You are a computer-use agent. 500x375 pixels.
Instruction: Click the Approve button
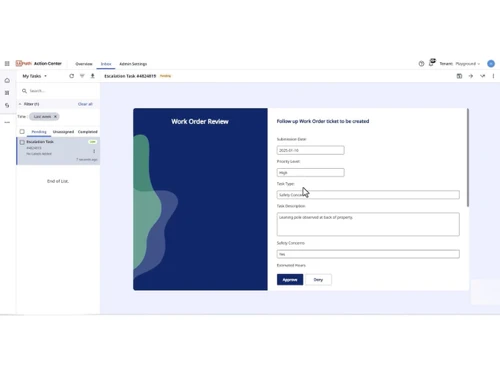pos(290,280)
